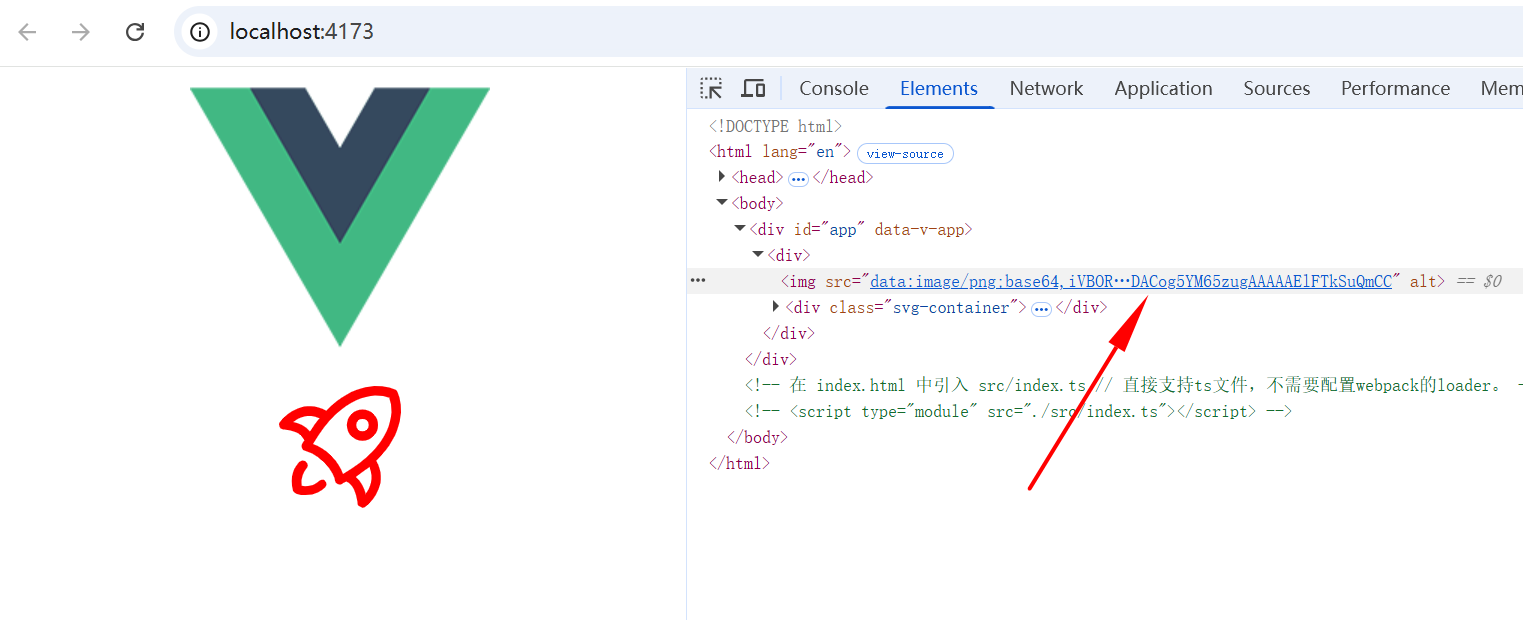Collapse the div id="app" node triangle

(x=740, y=229)
